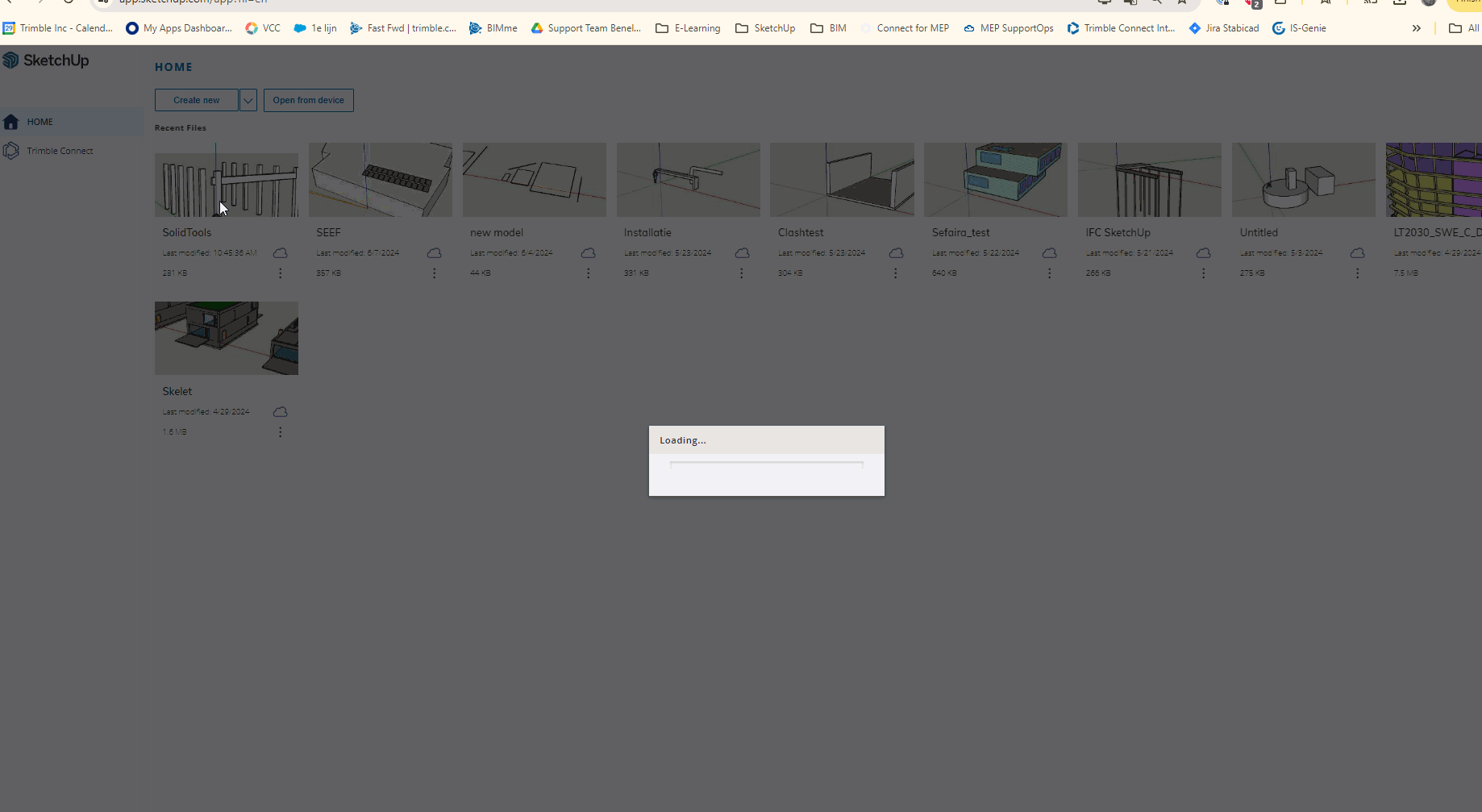Open Trimble Connect Int bookmark
This screenshot has width=1482, height=812.
[1122, 28]
